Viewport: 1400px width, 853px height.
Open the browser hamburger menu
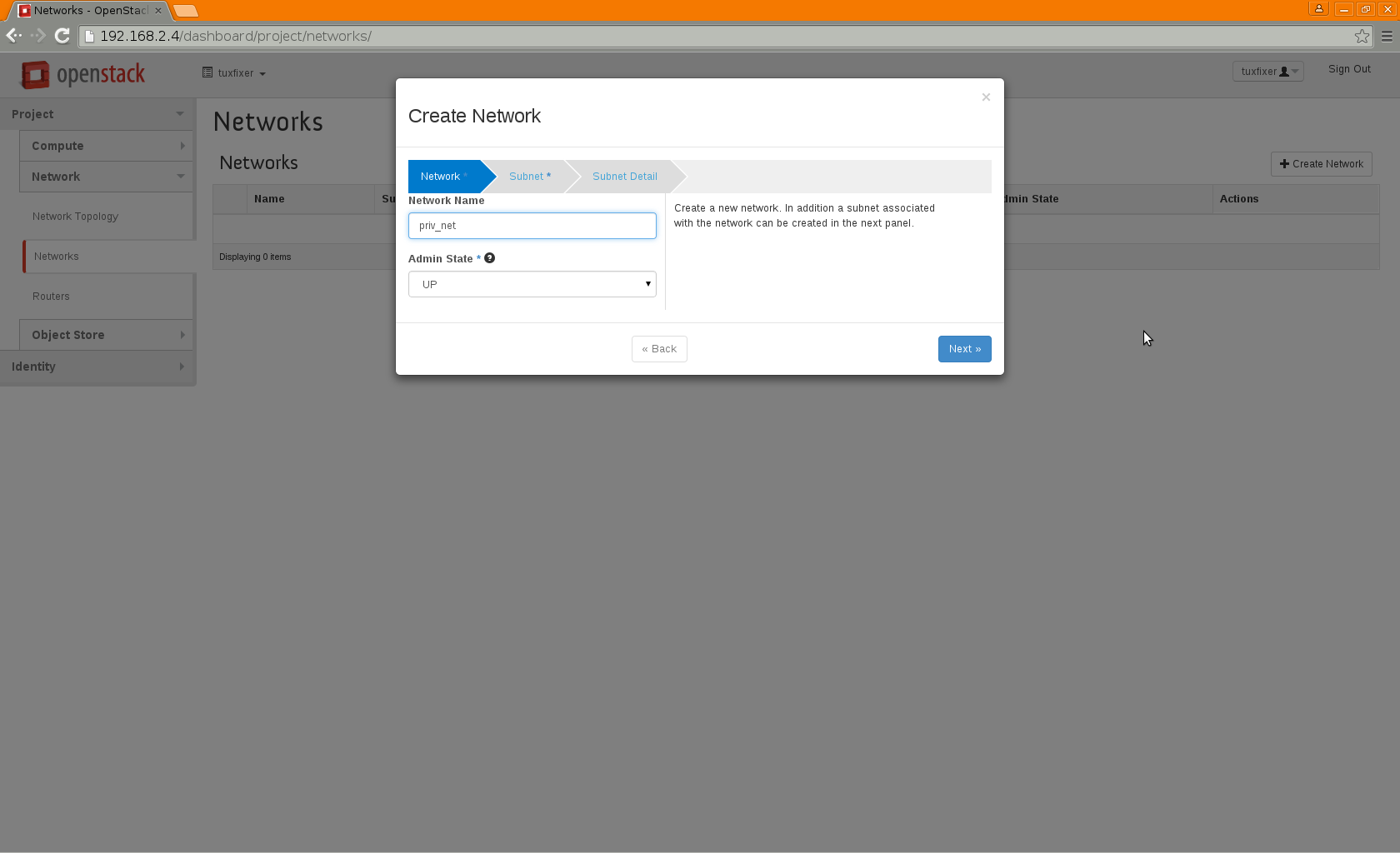tap(1387, 36)
